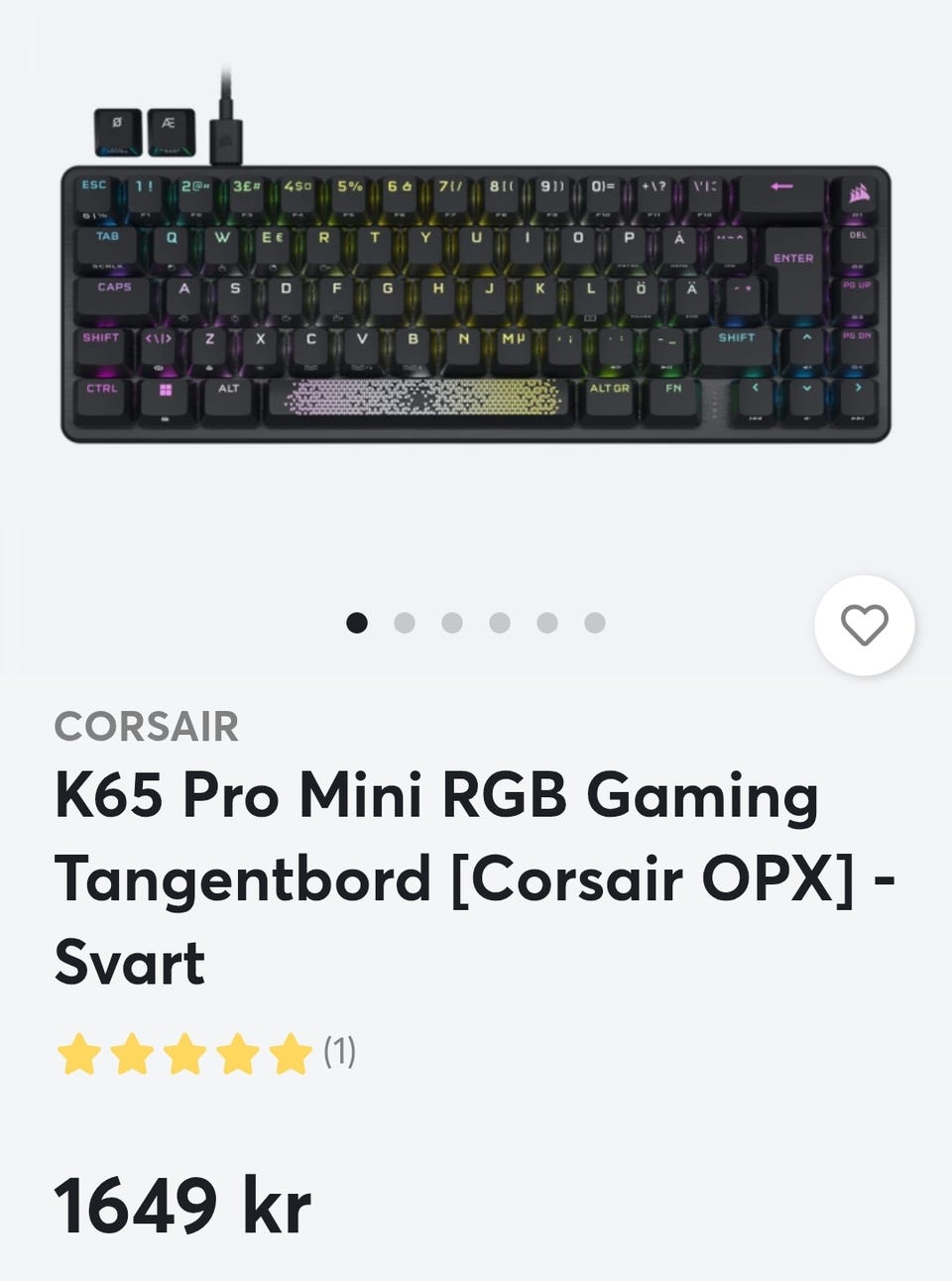Select the first carousel dot
952x1281 pixels.
coord(357,623)
